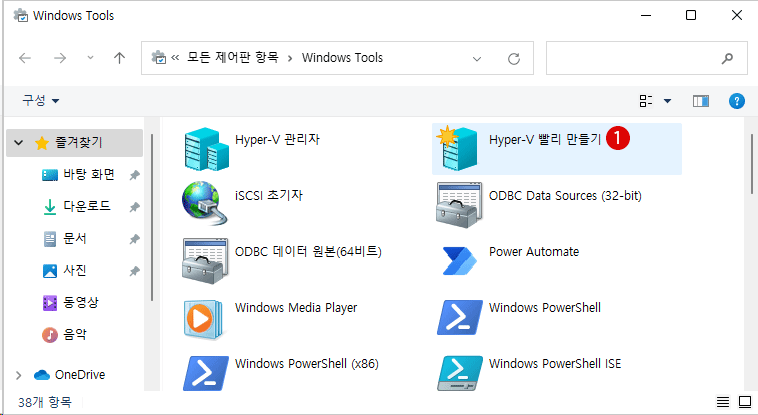Image resolution: width=758 pixels, height=415 pixels.
Task: Open the iSCSI 초기자 globe icon
Action: (x=204, y=203)
